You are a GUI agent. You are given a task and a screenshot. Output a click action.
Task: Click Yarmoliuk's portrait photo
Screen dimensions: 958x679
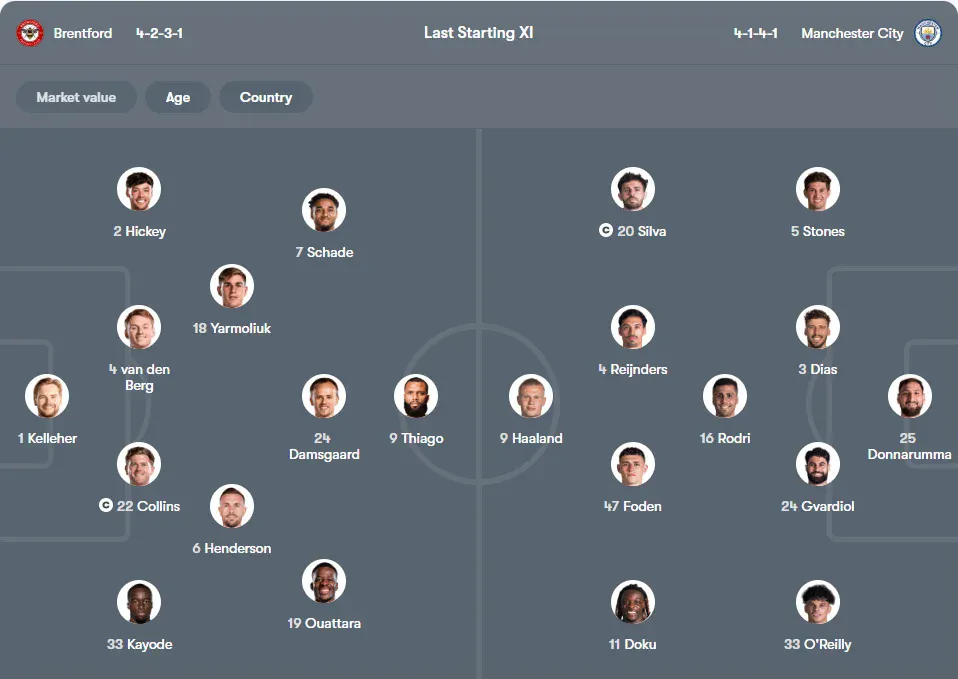(231, 285)
